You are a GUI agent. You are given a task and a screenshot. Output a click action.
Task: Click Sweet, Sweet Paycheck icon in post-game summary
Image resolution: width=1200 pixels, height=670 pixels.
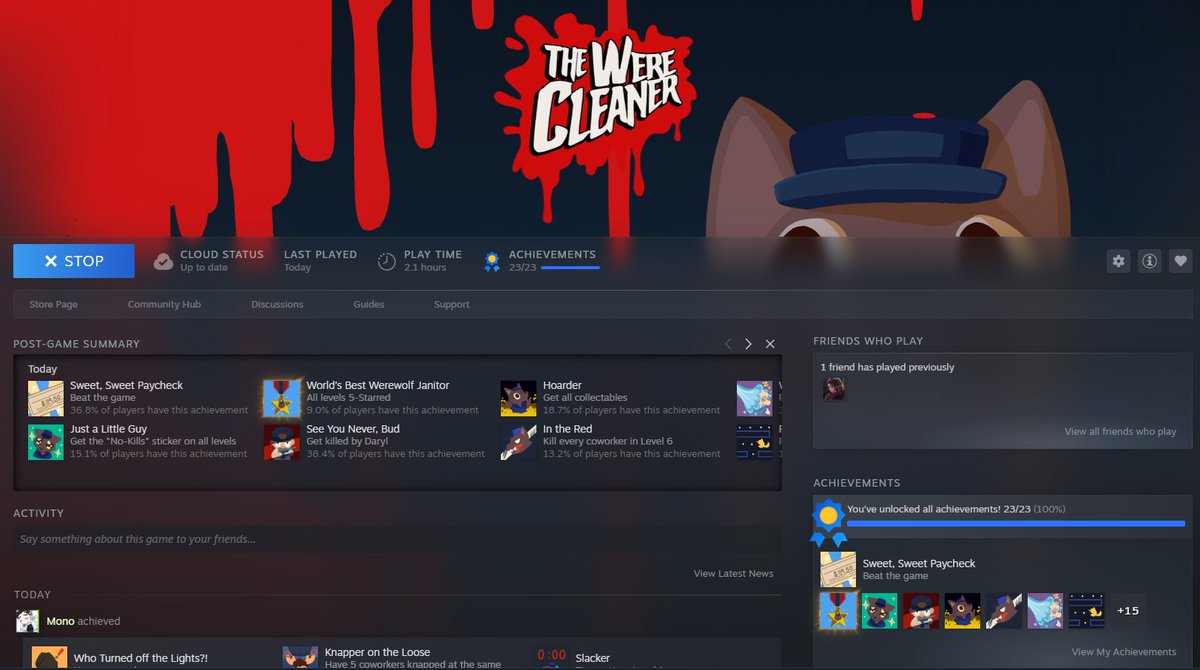[x=46, y=398]
